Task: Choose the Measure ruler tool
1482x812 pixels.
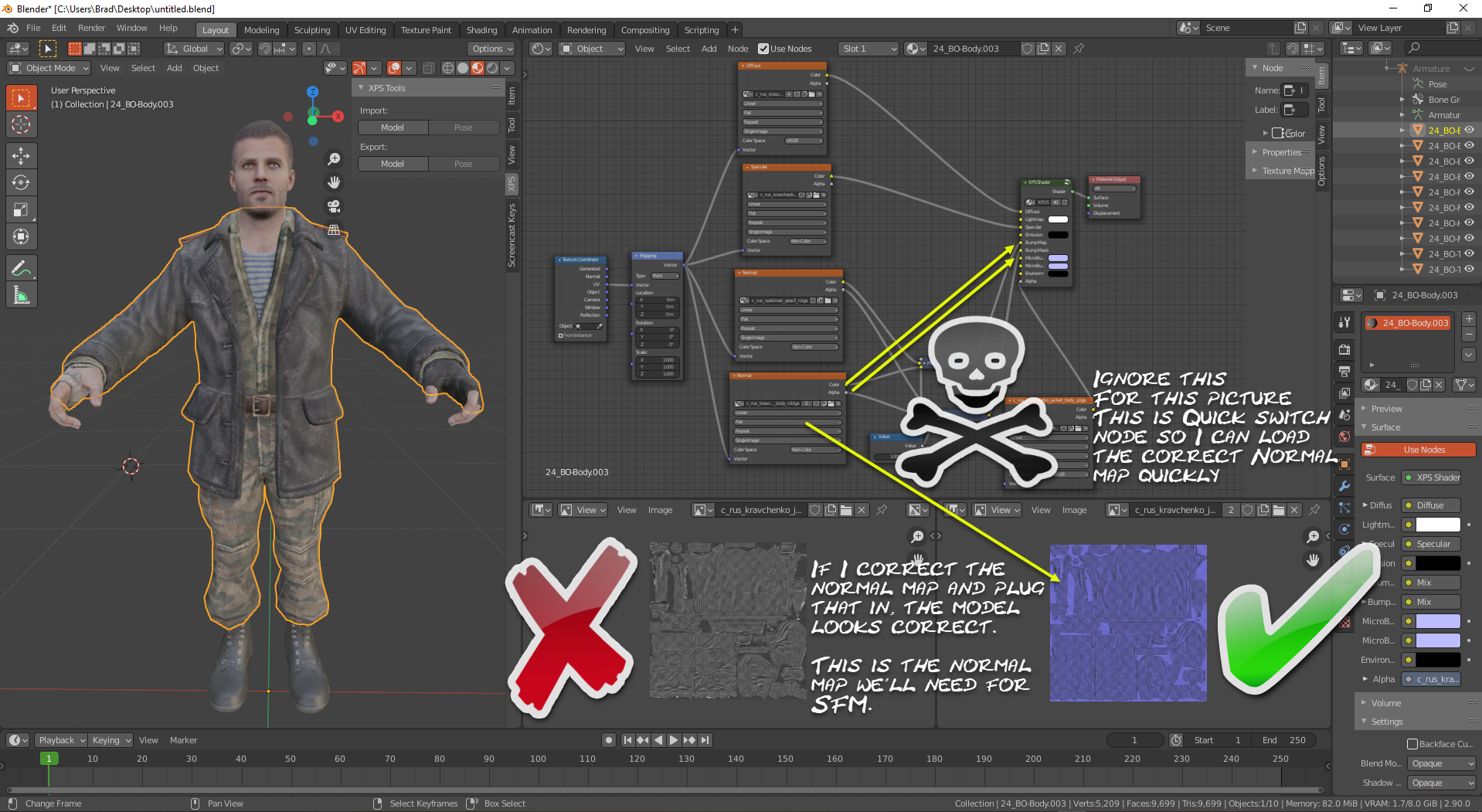Action: pyautogui.click(x=22, y=295)
